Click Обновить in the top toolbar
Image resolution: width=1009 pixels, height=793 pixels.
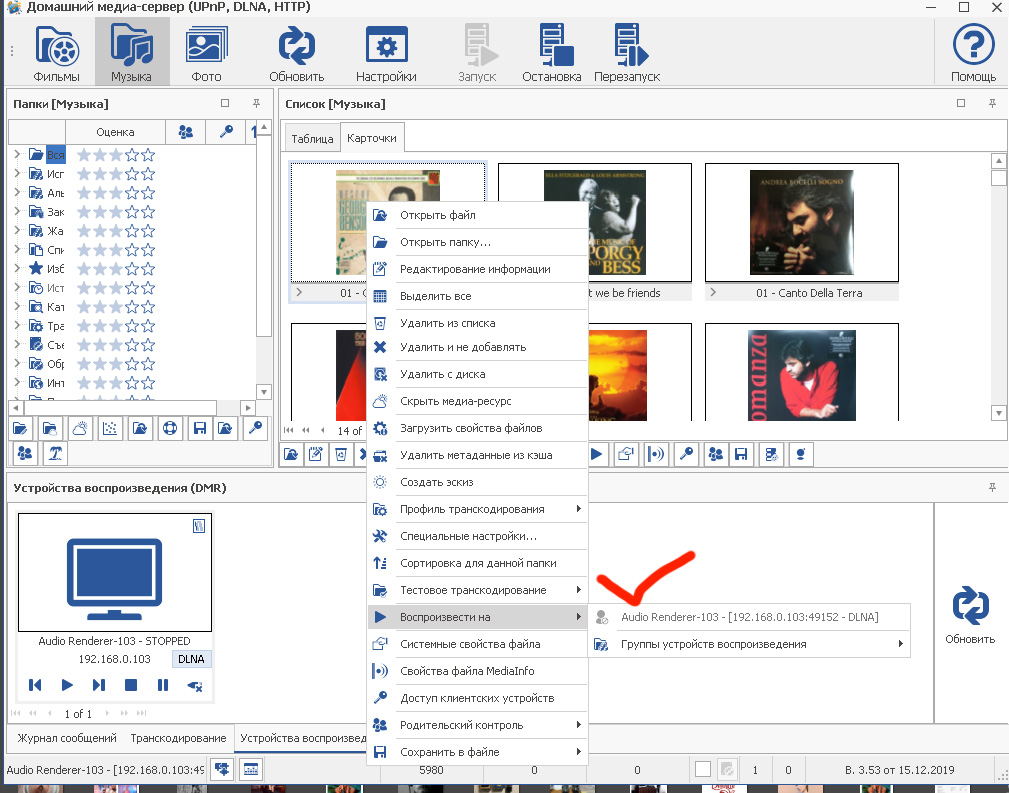pos(297,51)
